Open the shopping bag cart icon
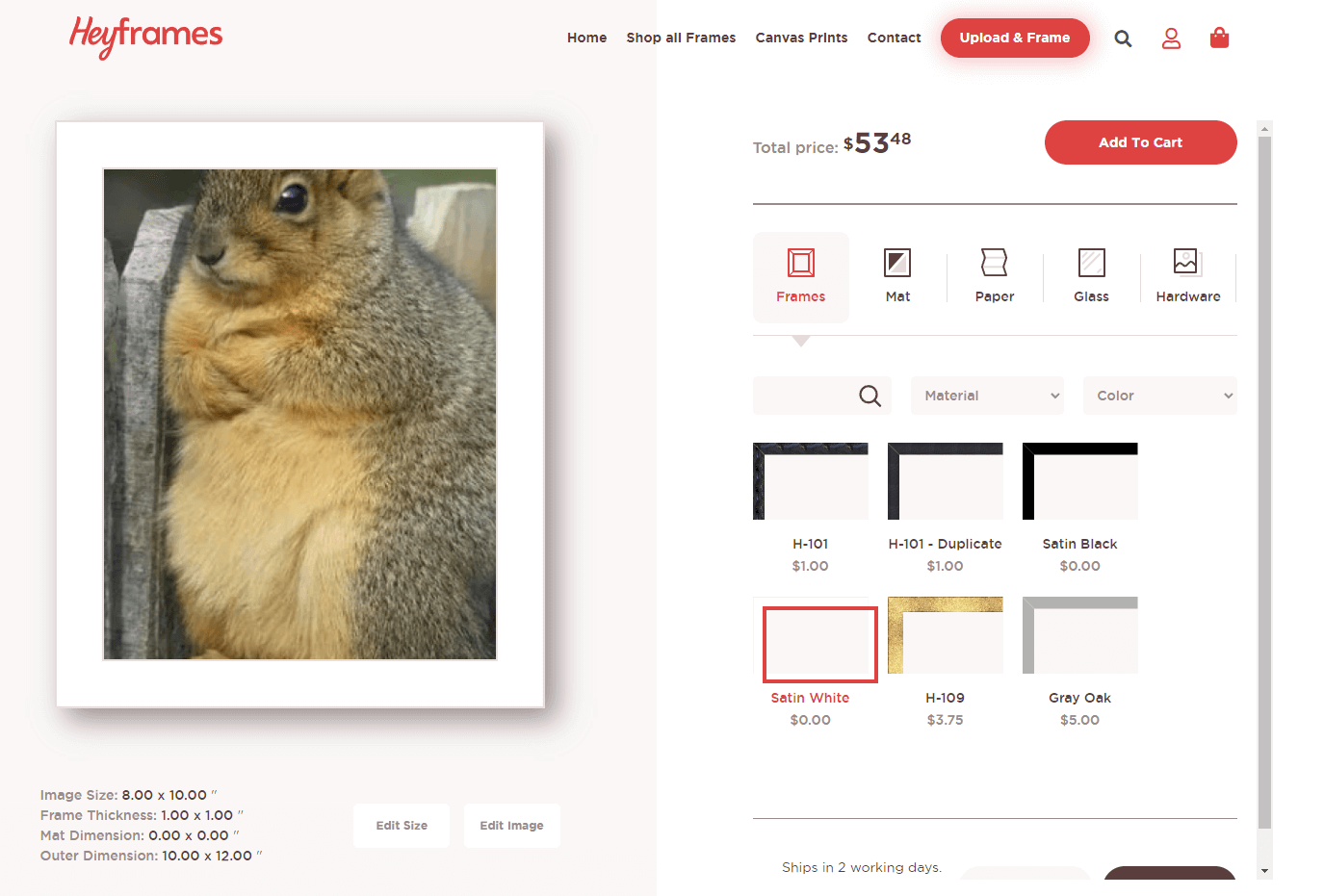This screenshot has height=896, width=1324. 1219,38
